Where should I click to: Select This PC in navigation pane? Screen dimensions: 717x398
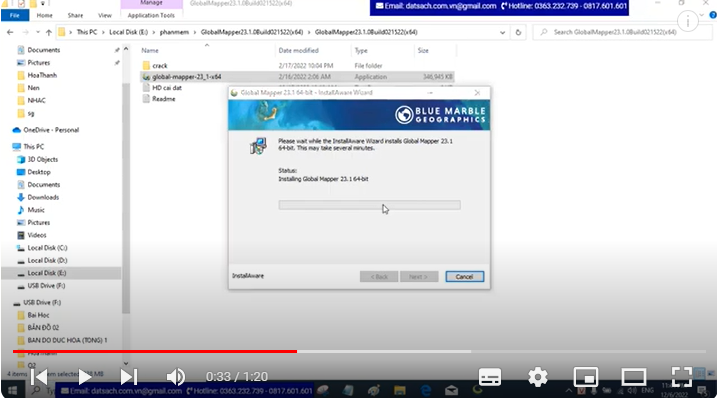33,147
